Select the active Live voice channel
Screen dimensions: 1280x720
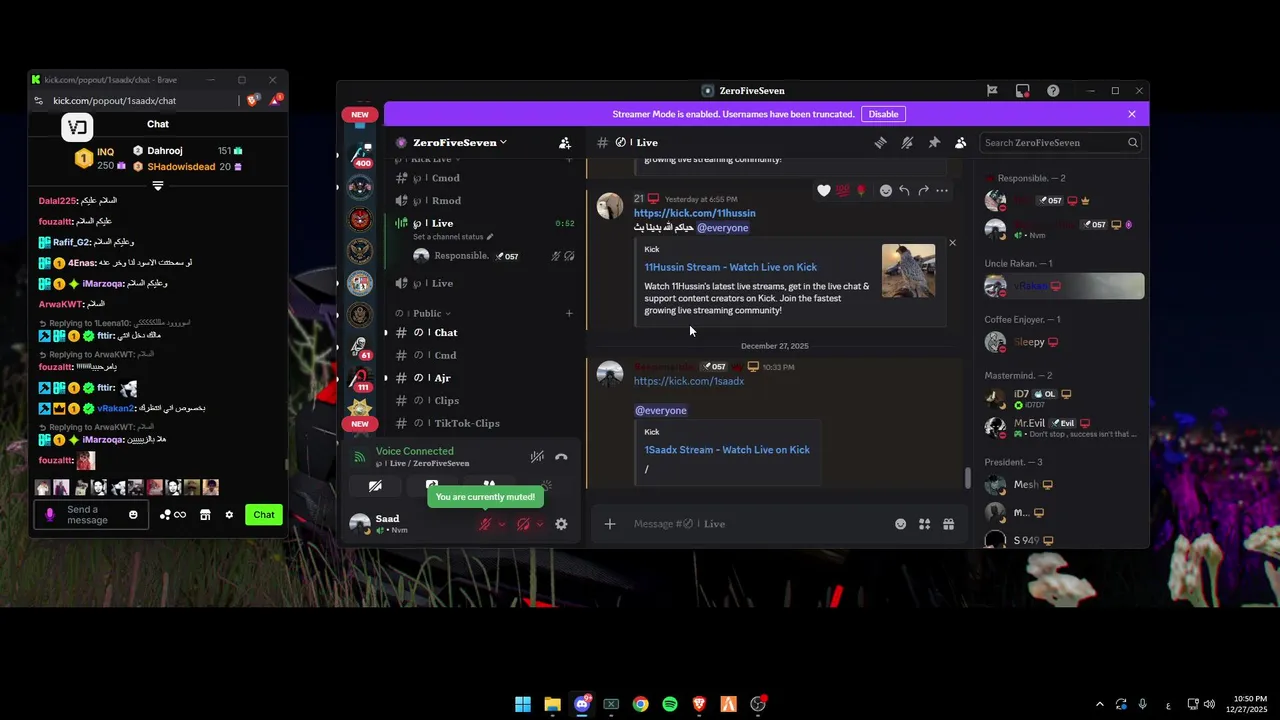(483, 223)
